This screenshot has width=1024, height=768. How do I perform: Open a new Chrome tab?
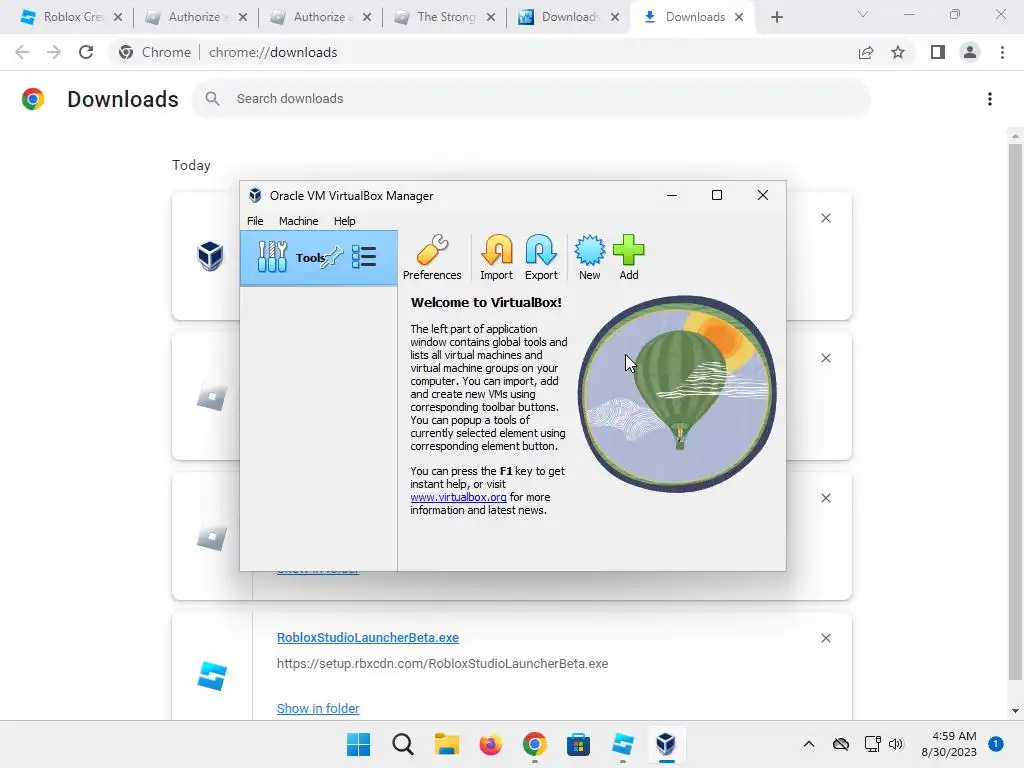(x=776, y=17)
